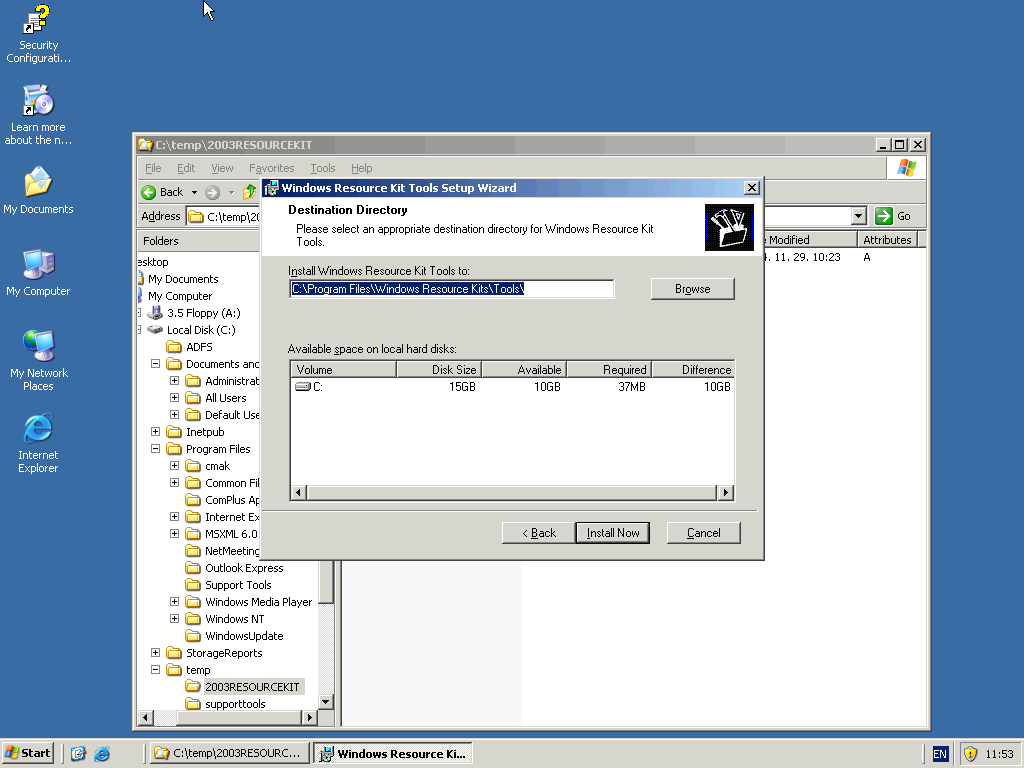
Task: Open the Edit menu in Explorer
Action: tap(186, 168)
